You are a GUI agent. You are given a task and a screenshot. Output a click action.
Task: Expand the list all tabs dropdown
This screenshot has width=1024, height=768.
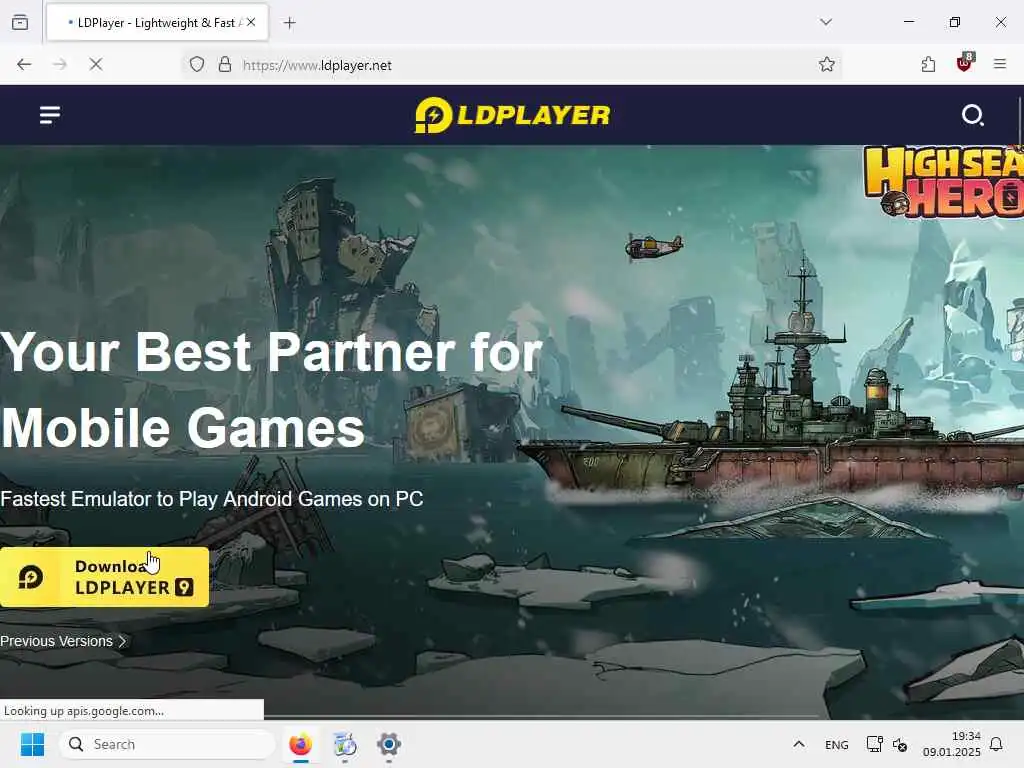(826, 22)
